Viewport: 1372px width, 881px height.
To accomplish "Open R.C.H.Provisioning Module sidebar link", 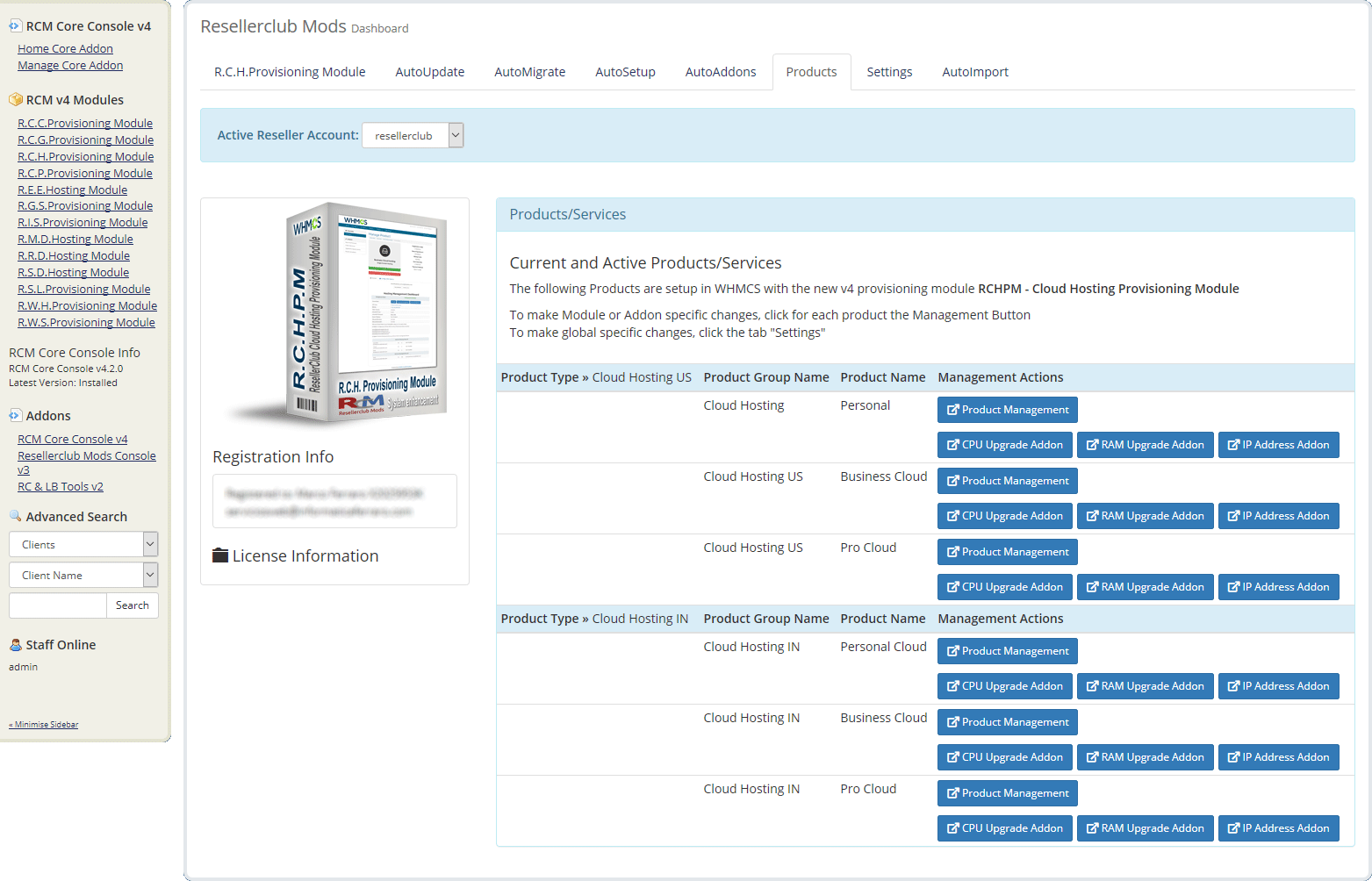I will [x=85, y=157].
